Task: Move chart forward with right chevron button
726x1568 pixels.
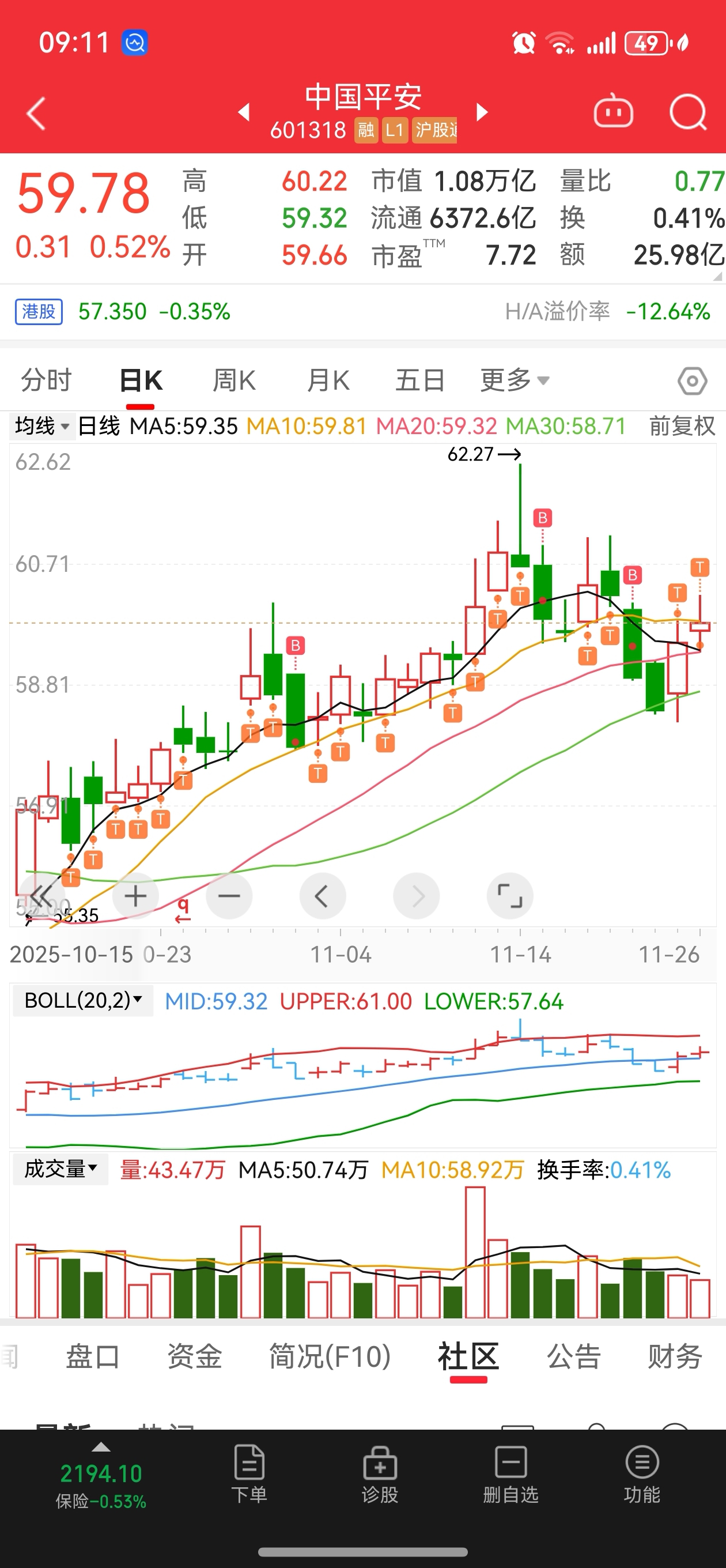Action: 417,895
